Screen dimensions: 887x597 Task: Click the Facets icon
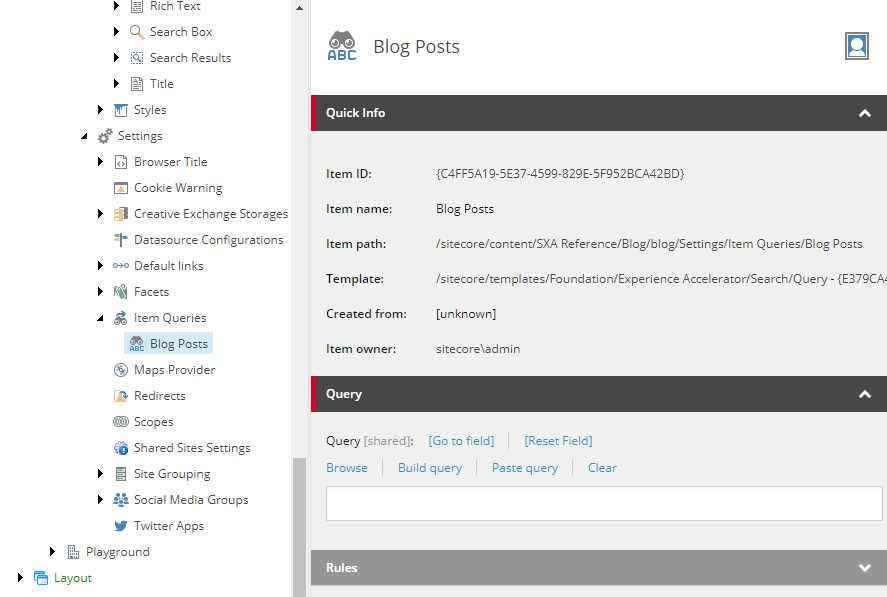coord(121,292)
